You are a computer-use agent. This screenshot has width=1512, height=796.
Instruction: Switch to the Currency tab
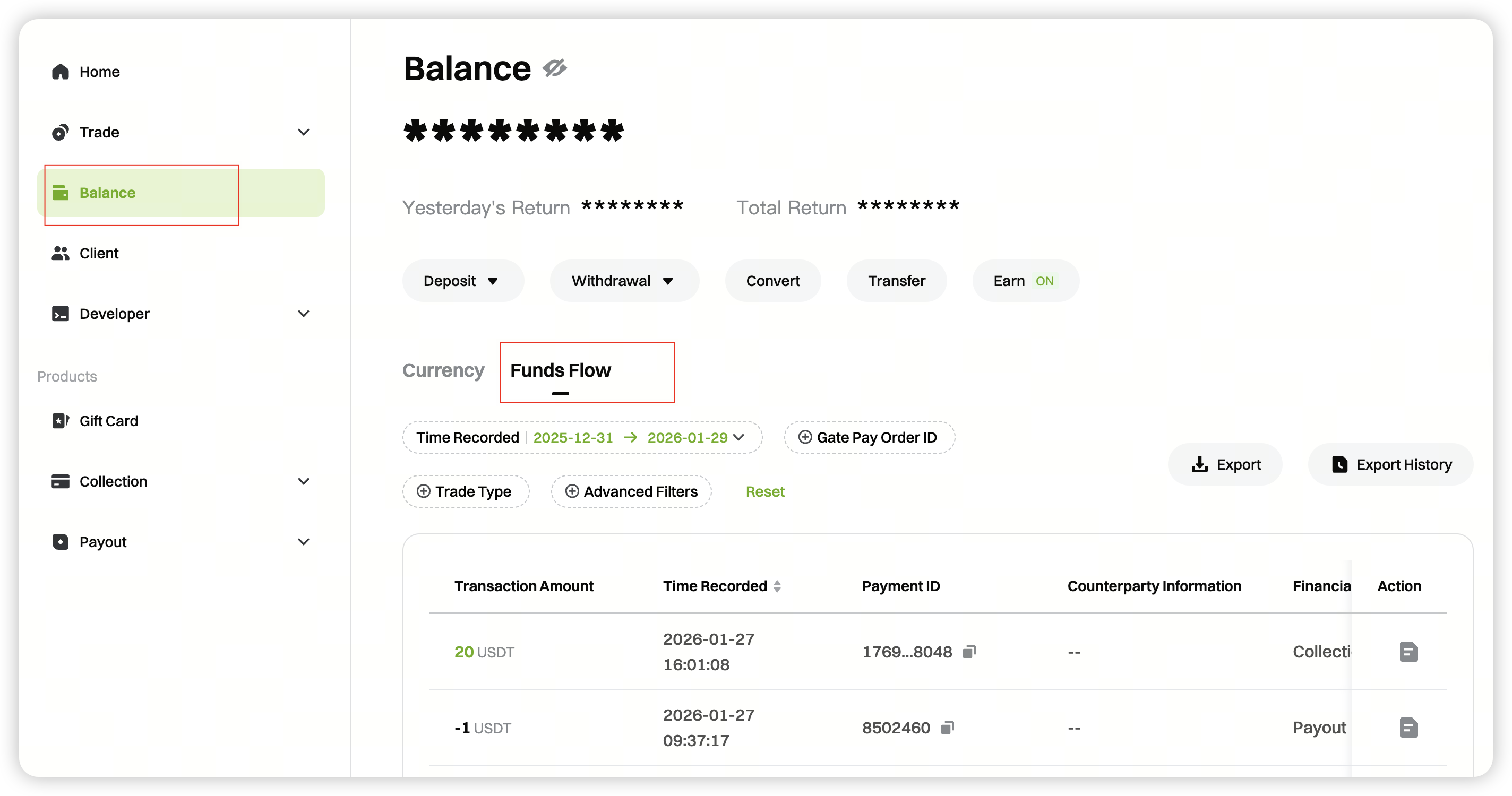(x=443, y=371)
